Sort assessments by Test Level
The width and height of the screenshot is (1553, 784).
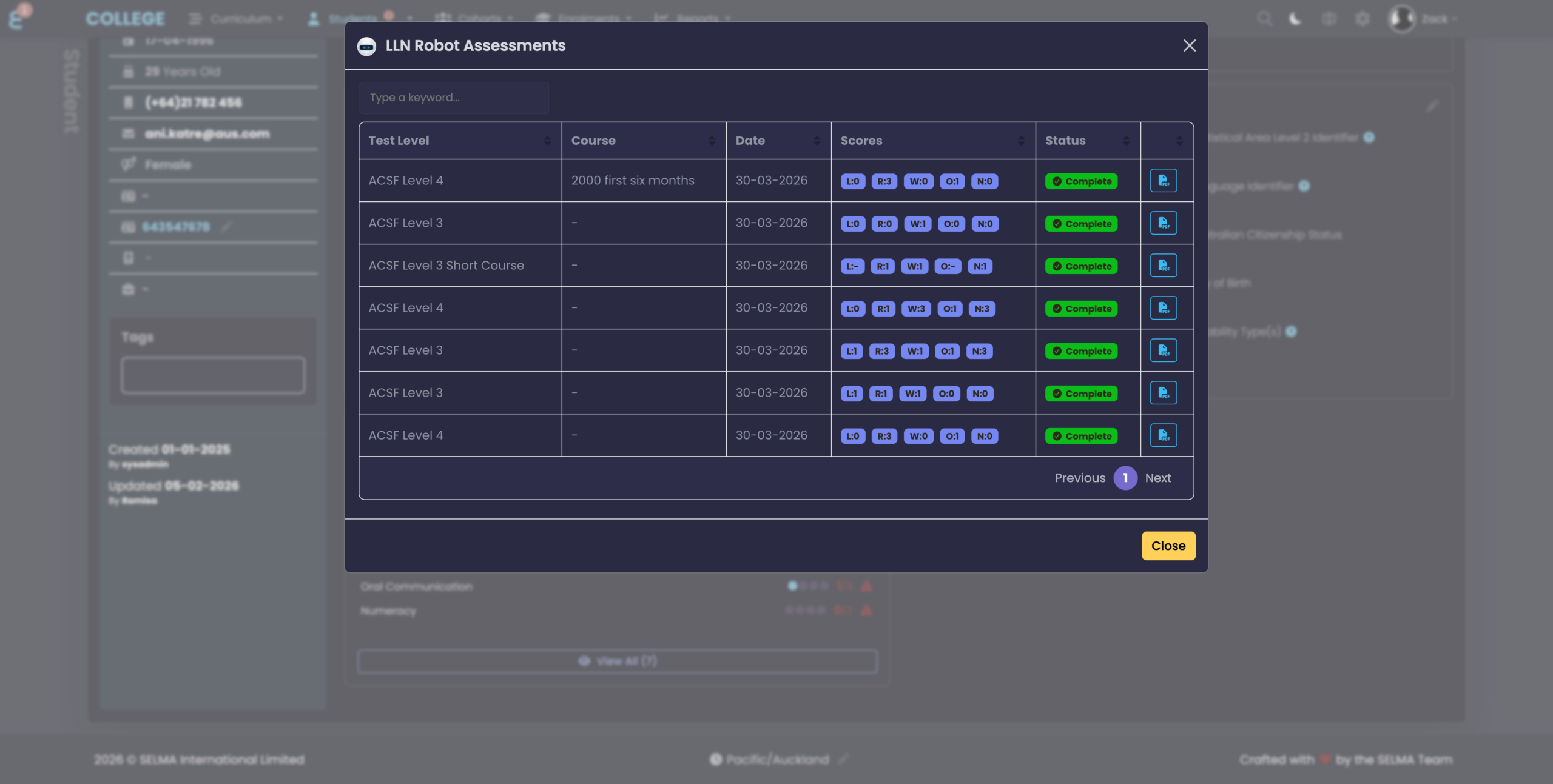click(x=547, y=140)
